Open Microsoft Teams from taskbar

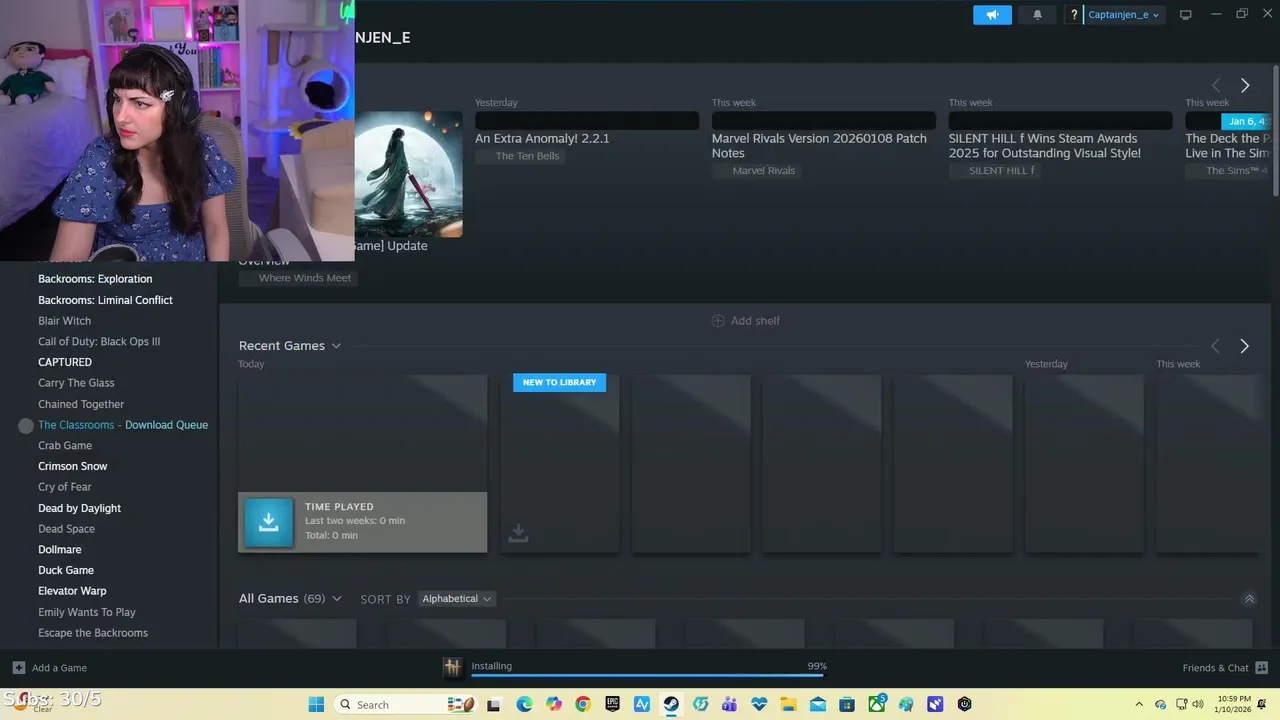[x=729, y=704]
